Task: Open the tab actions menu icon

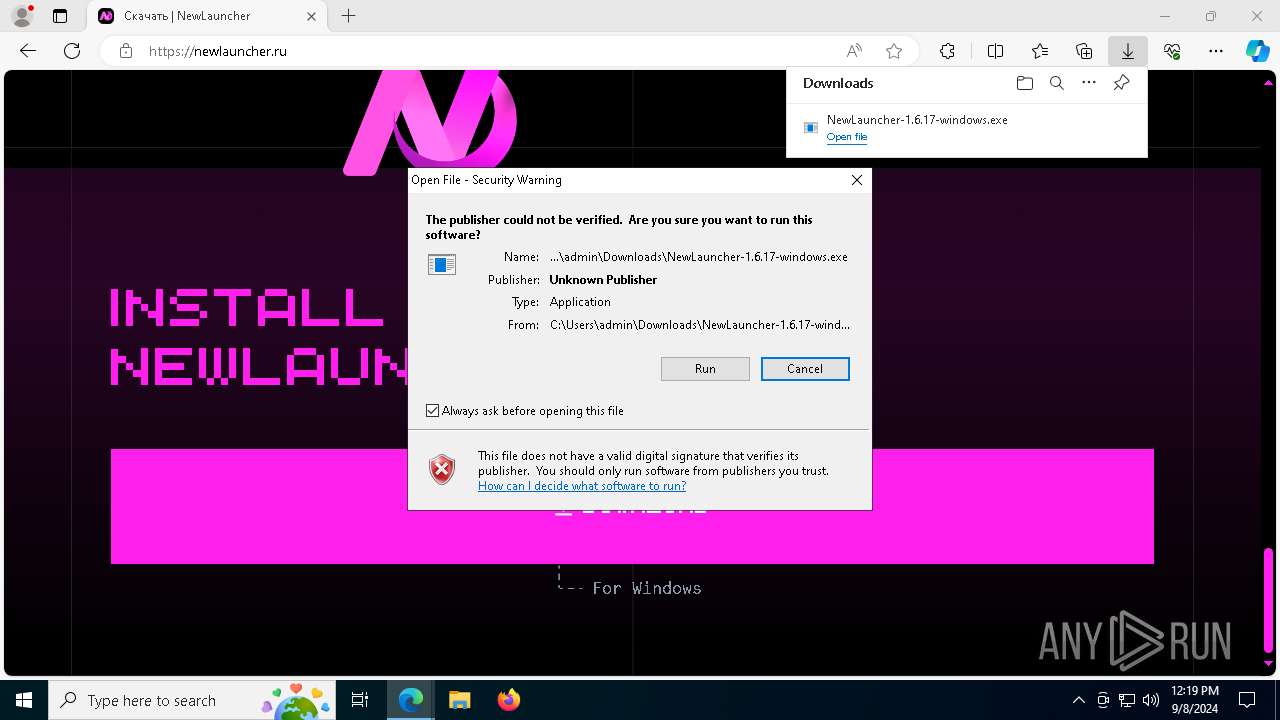Action: 60,16
